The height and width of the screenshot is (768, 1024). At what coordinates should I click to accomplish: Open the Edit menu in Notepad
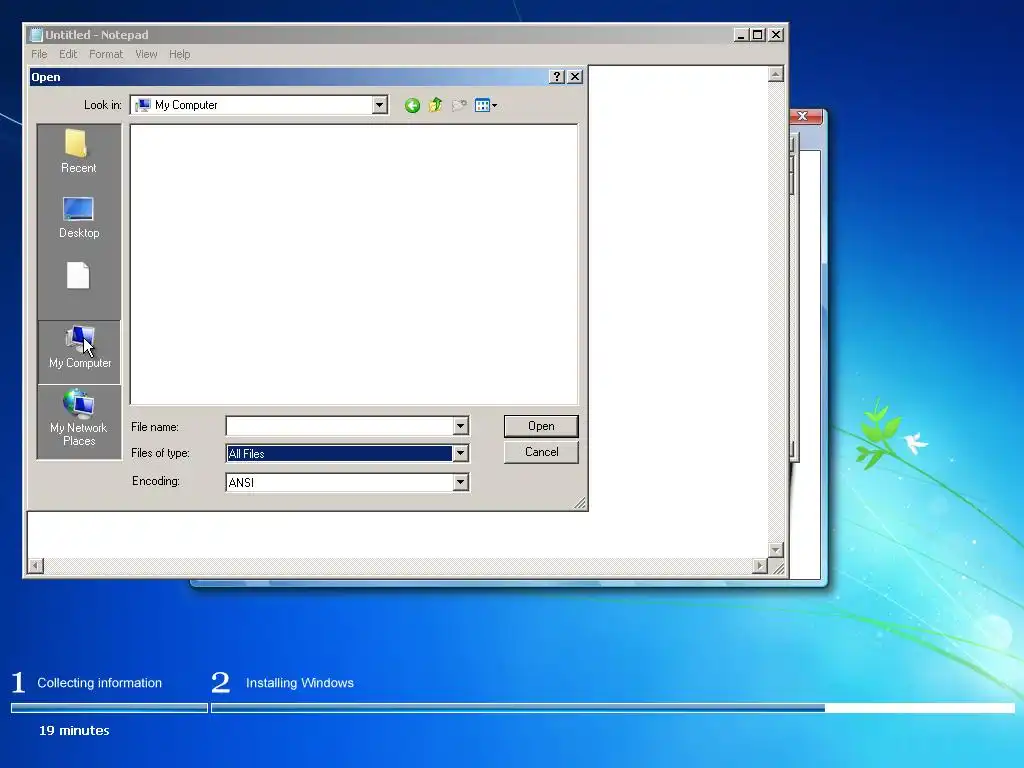click(x=68, y=54)
